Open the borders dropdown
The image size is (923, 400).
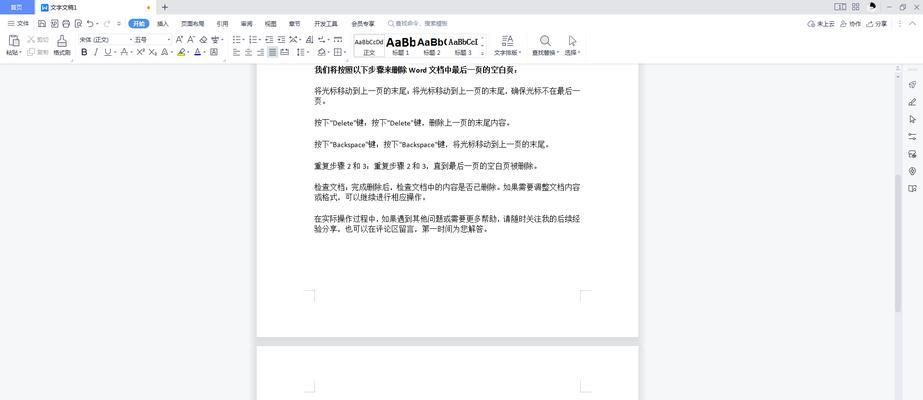click(345, 52)
